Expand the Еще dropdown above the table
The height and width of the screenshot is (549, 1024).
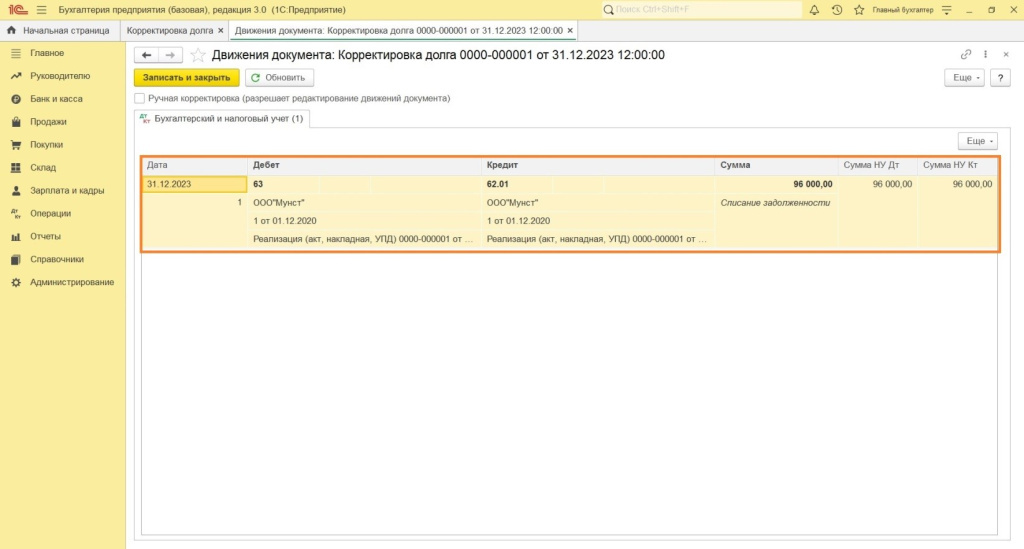[977, 142]
